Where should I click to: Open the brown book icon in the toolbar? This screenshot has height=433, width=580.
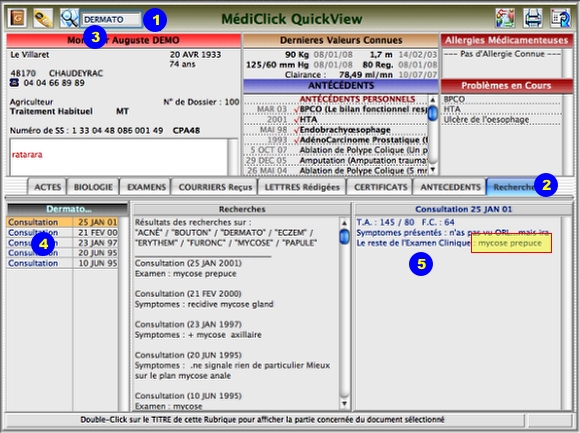tap(17, 18)
